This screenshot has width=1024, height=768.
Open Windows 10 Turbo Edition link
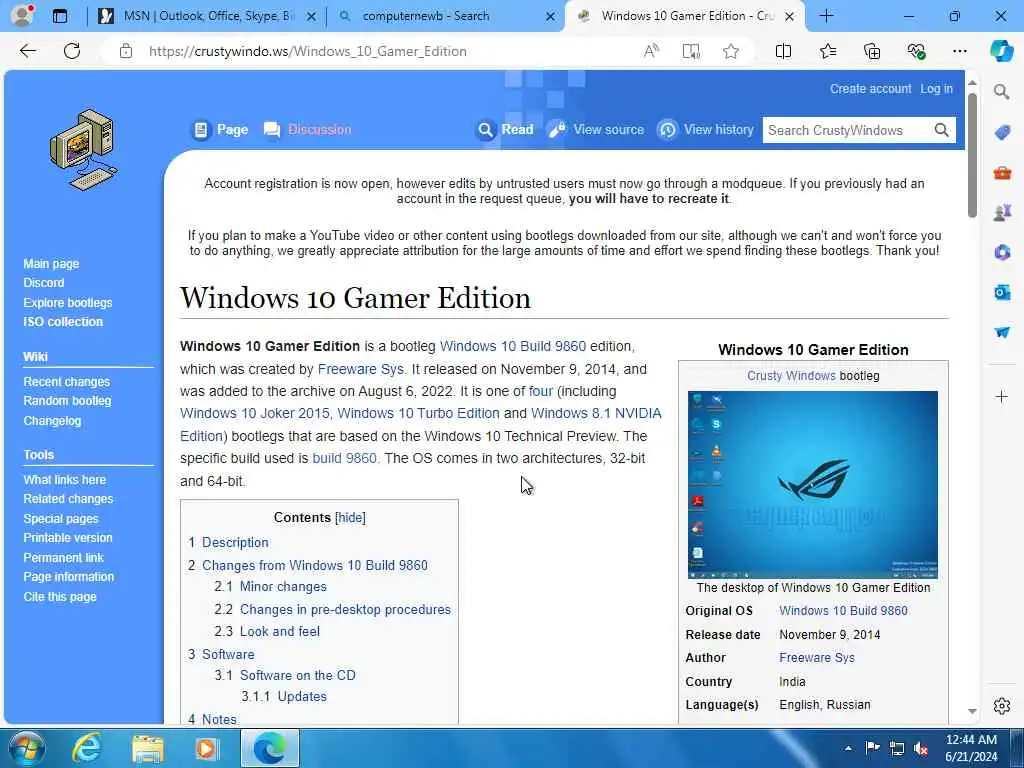coord(419,414)
